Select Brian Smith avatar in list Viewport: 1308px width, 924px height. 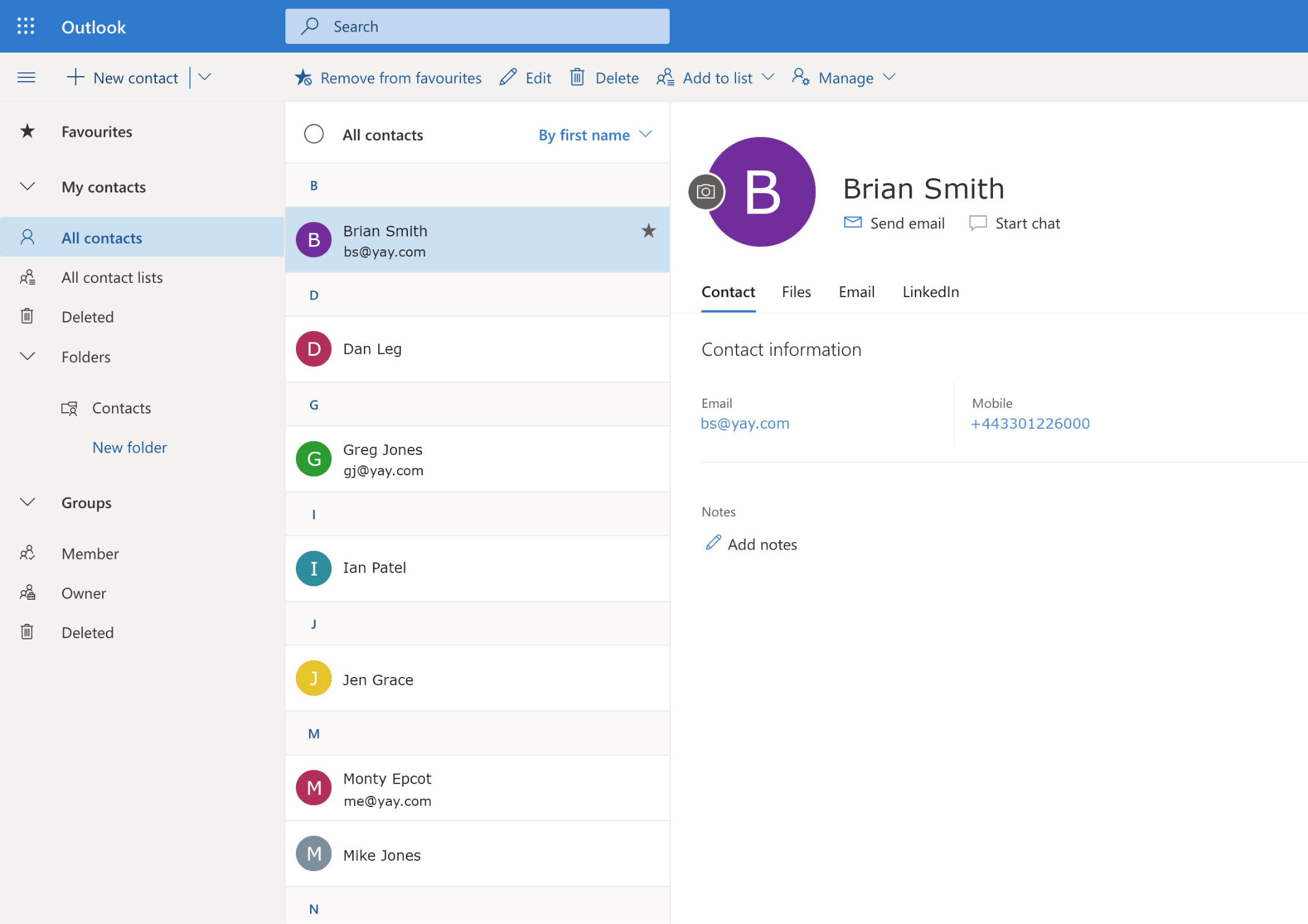(x=314, y=240)
